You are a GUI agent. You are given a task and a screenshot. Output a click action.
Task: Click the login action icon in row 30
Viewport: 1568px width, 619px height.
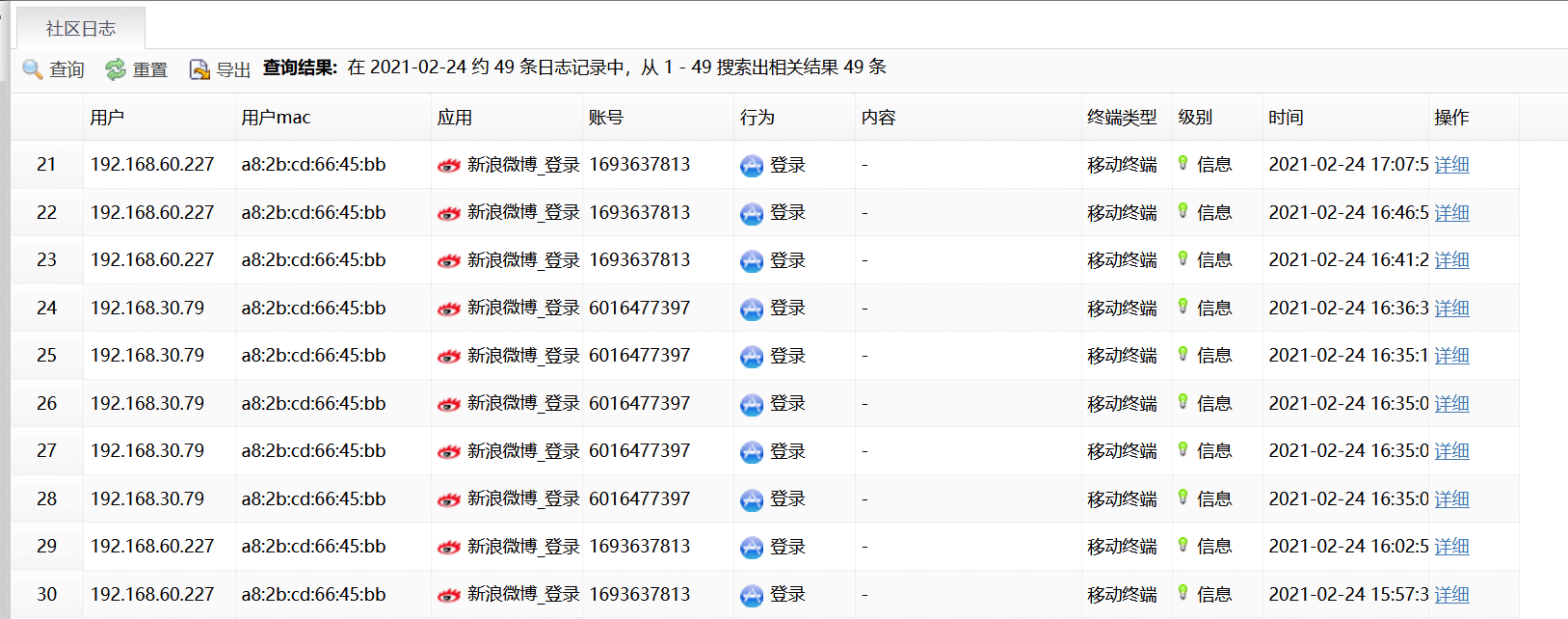point(752,596)
